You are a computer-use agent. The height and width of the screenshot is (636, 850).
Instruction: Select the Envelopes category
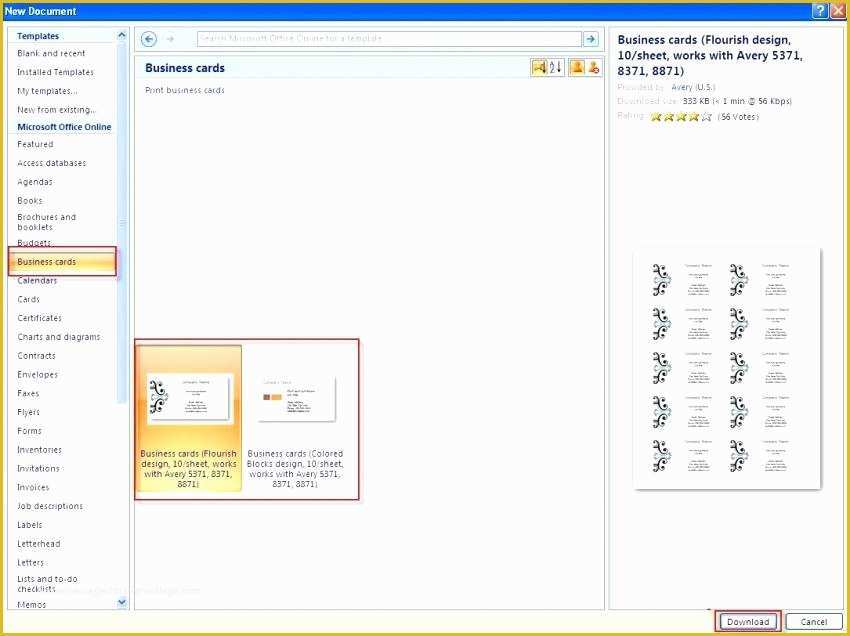(37, 375)
